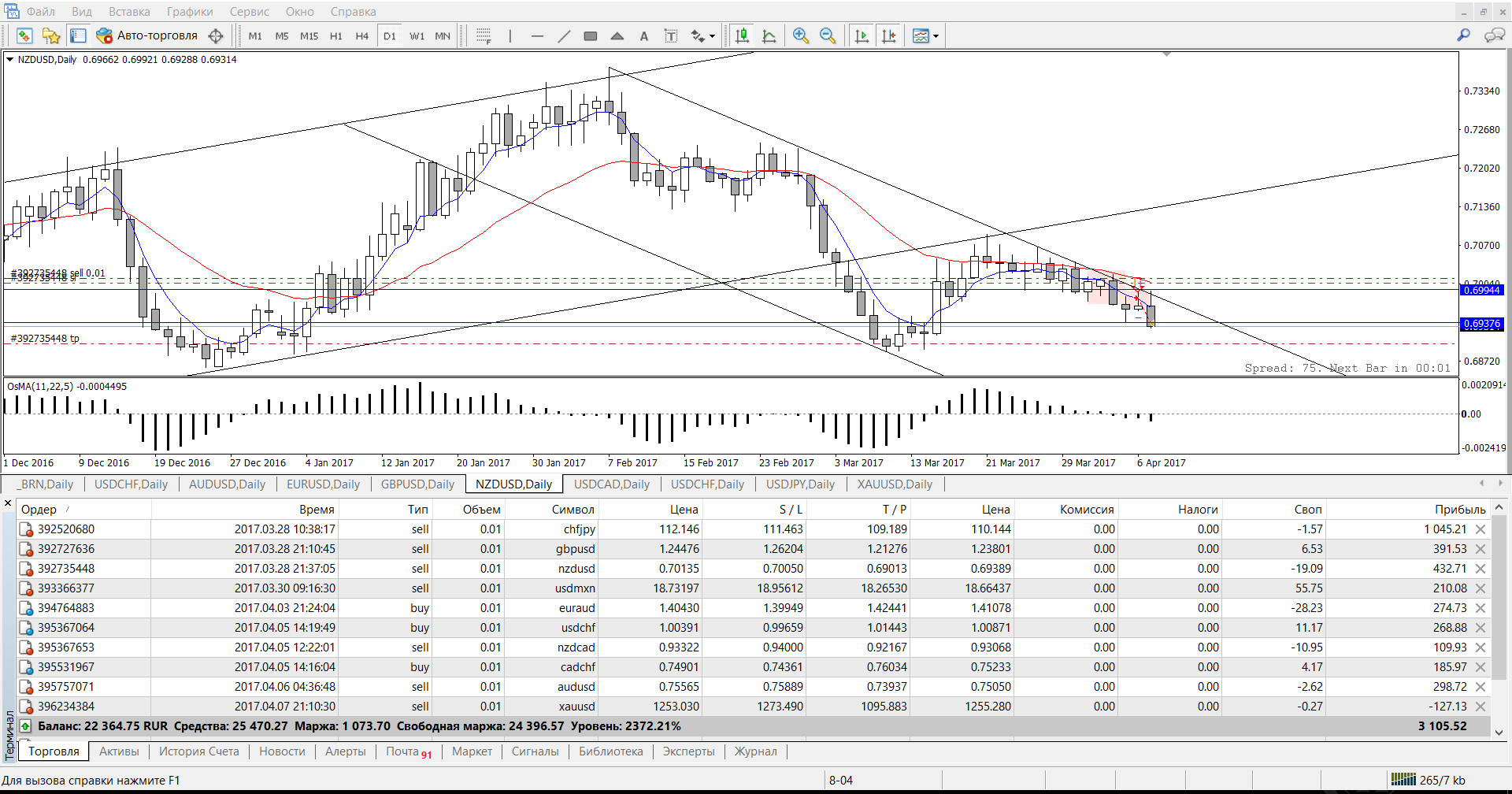Close the Terminal panel with X
Image resolution: width=1512 pixels, height=794 pixels.
click(8, 503)
